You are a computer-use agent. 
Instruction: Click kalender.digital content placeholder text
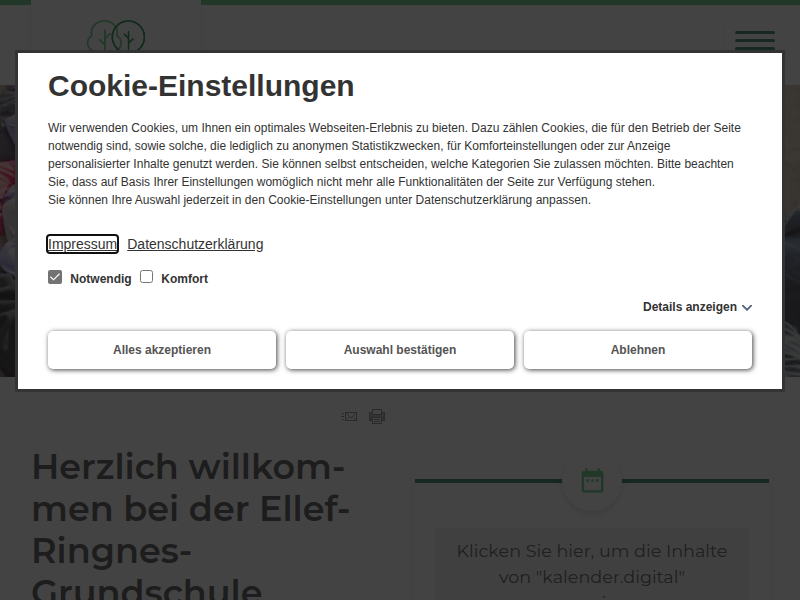pyautogui.click(x=592, y=564)
